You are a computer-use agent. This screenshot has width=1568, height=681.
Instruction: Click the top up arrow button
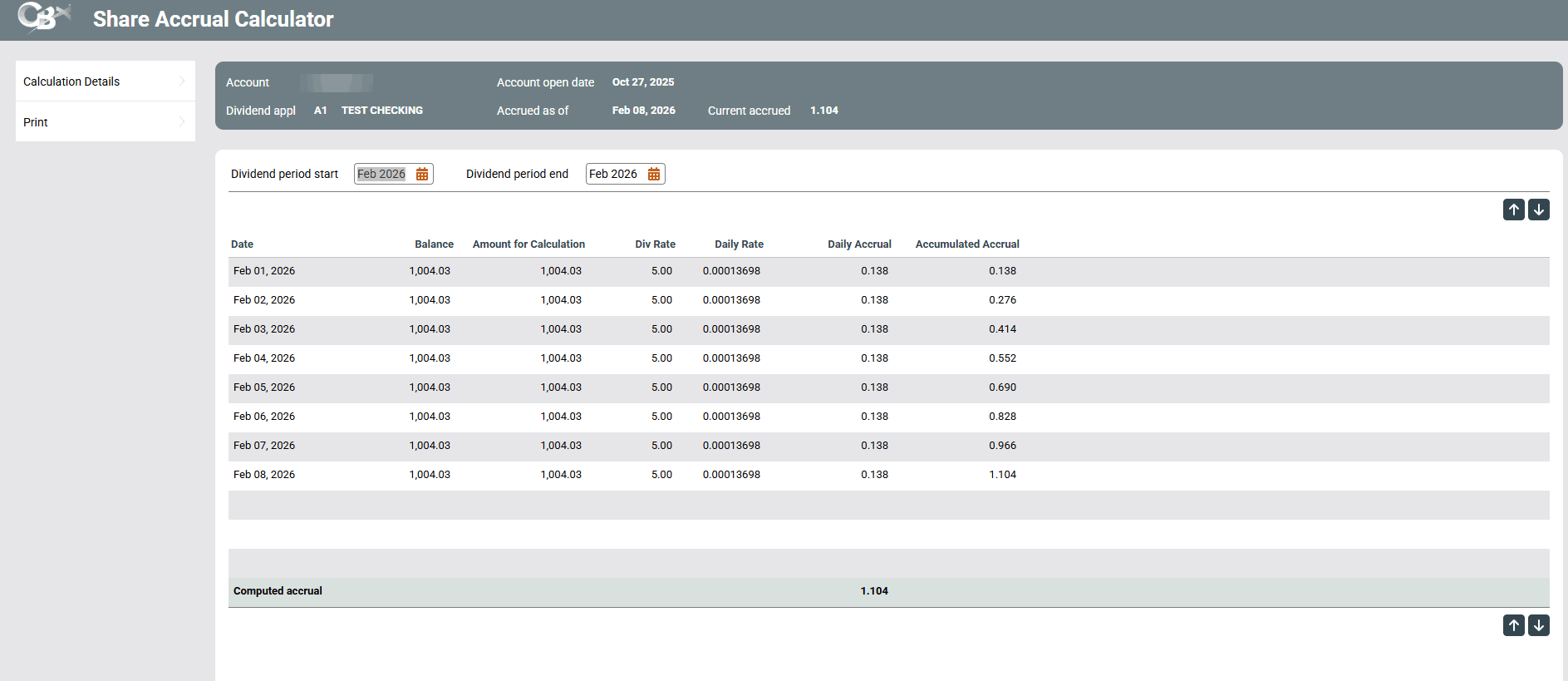pos(1513,210)
